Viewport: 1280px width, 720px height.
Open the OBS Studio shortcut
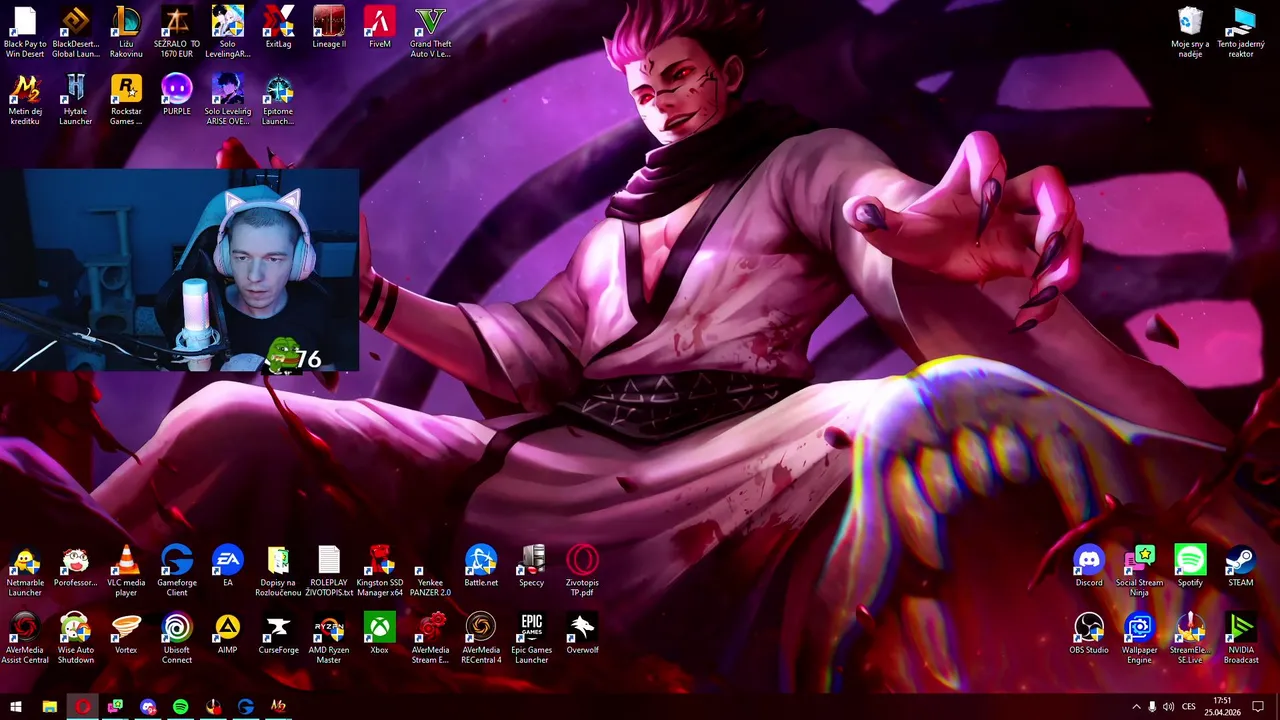(1089, 634)
